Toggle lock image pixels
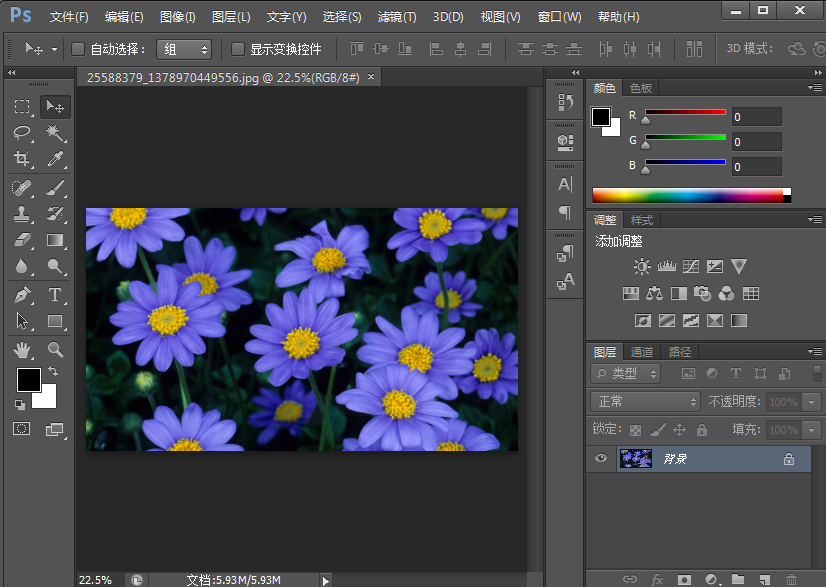The height and width of the screenshot is (587, 826). click(657, 430)
